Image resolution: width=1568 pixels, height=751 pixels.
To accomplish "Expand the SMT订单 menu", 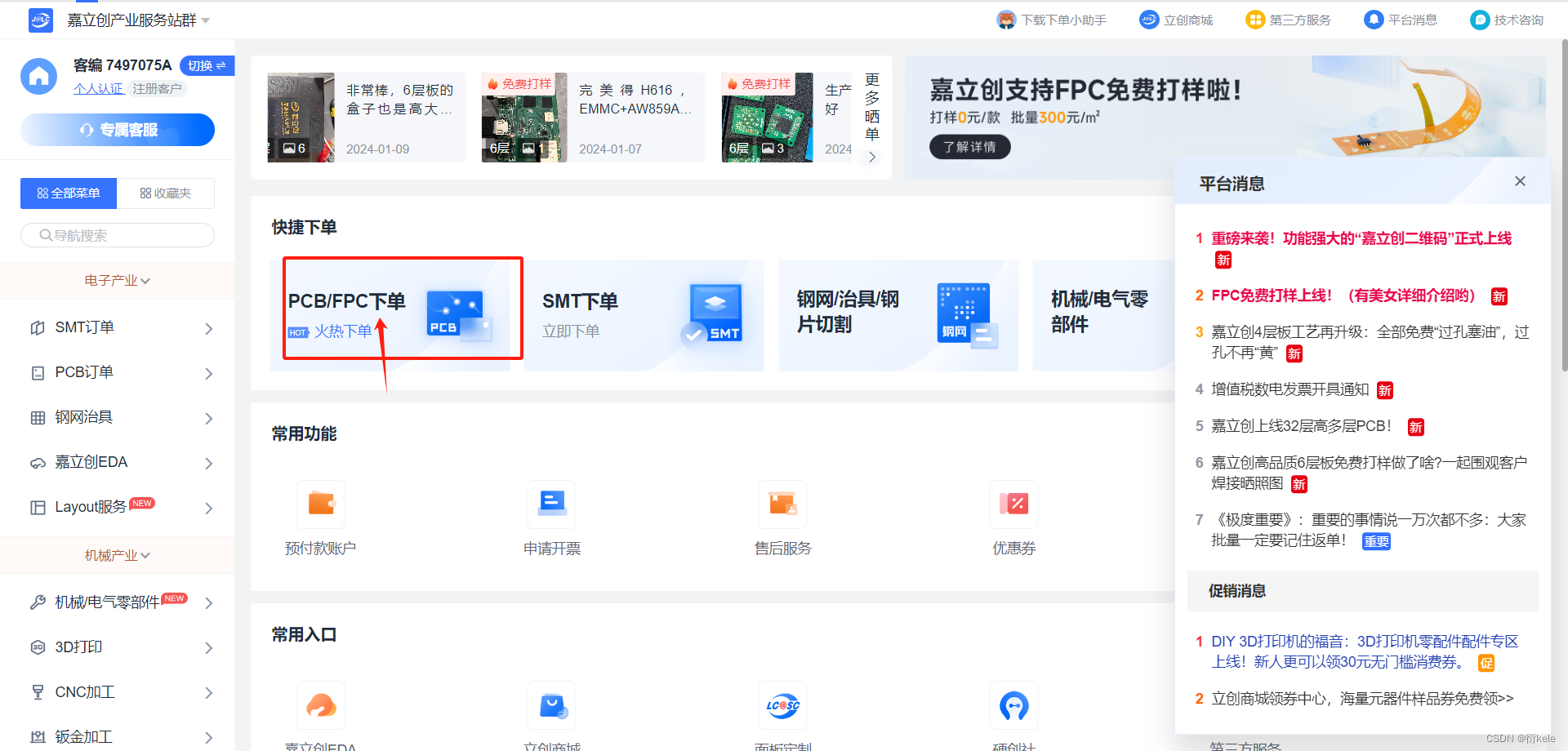I will 118,327.
